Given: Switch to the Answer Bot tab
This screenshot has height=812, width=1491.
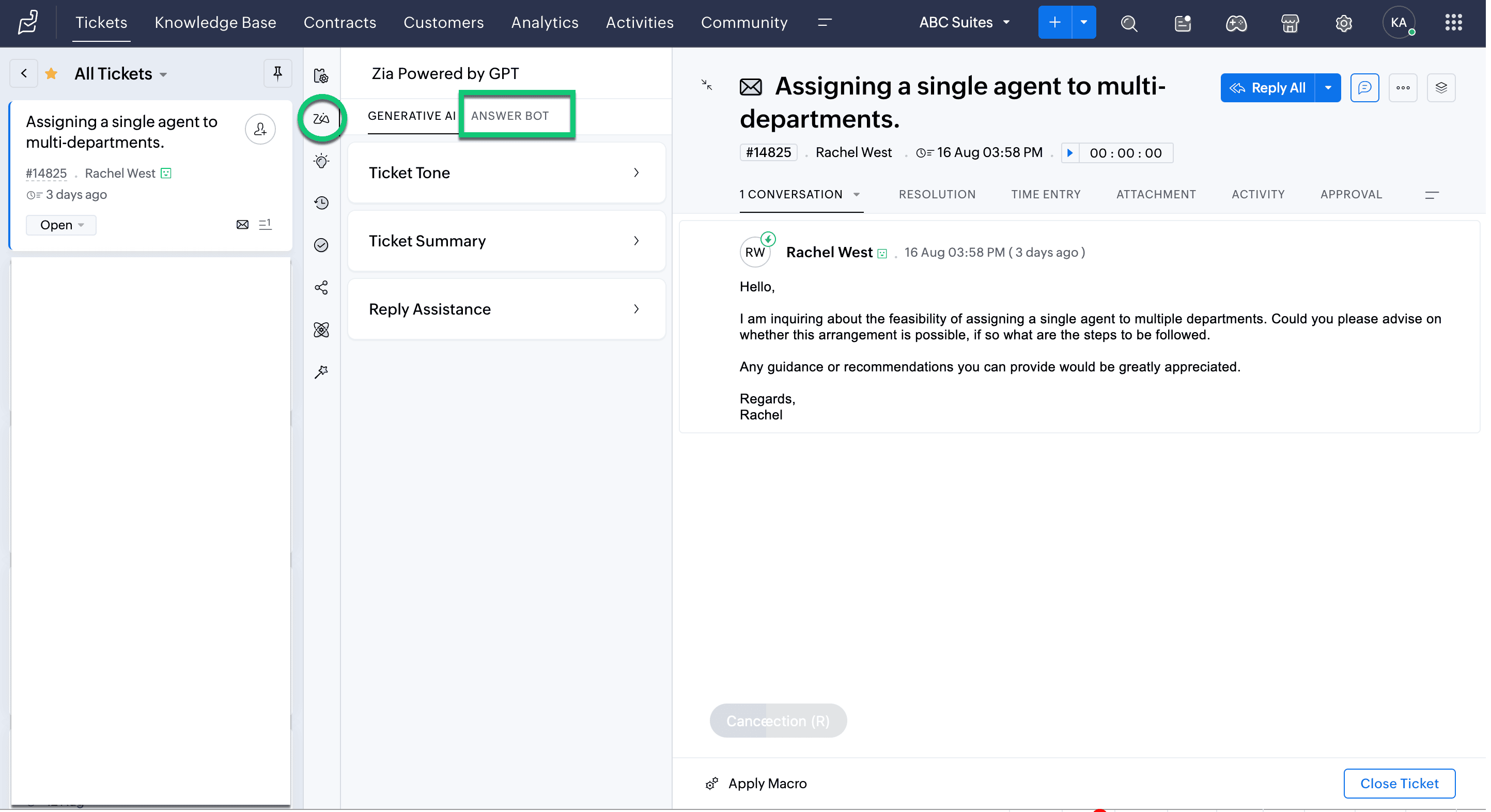Looking at the screenshot, I should click(x=511, y=116).
